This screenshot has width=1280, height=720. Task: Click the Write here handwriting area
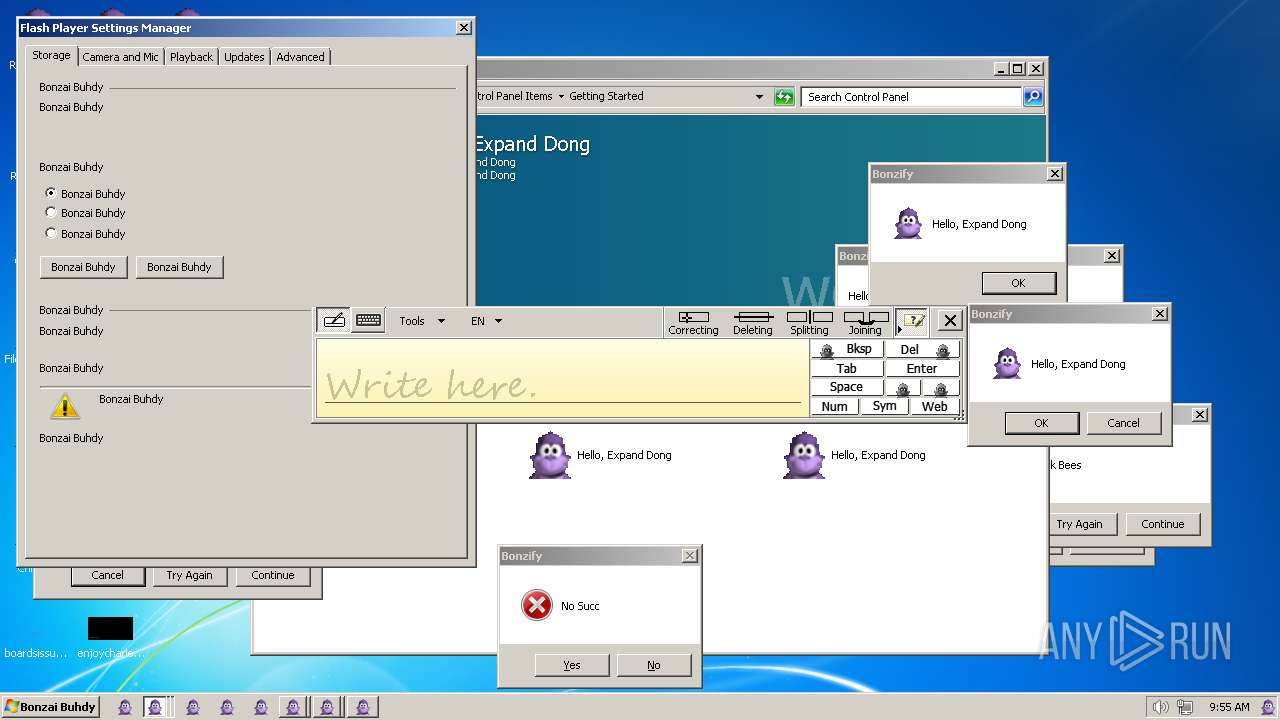(562, 378)
